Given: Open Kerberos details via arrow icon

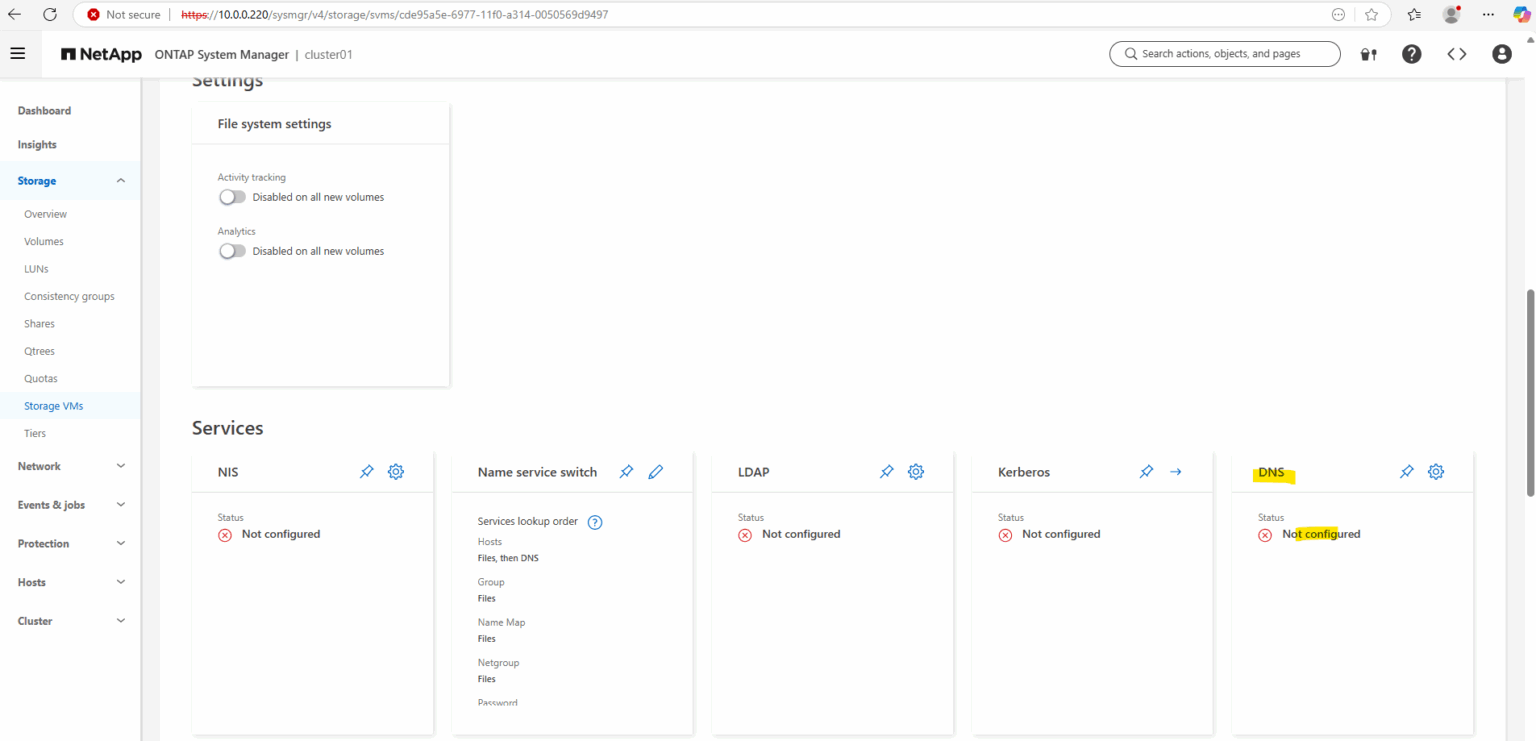Looking at the screenshot, I should coord(1176,471).
